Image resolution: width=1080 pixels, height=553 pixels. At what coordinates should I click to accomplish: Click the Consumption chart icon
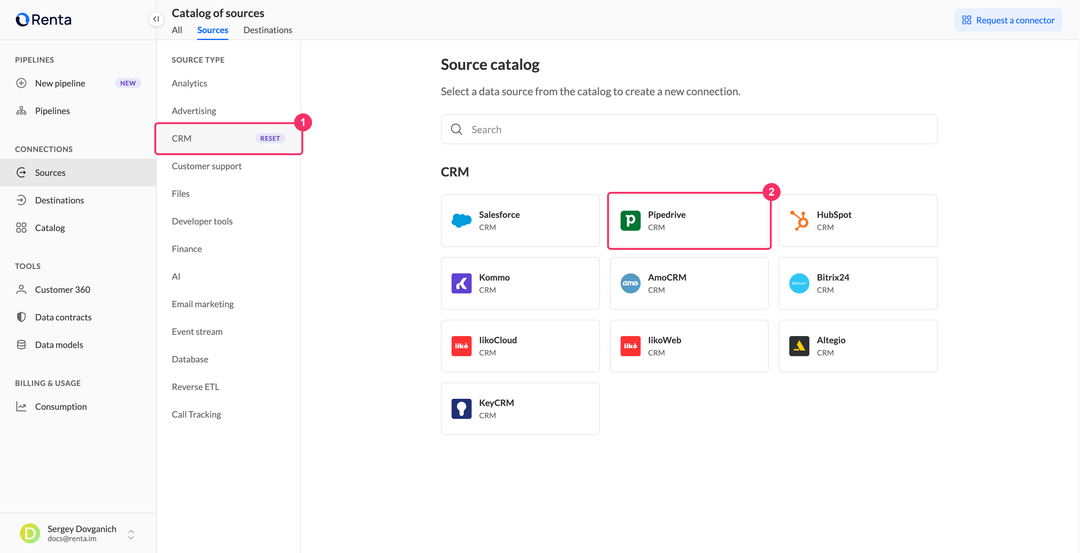tap(21, 407)
